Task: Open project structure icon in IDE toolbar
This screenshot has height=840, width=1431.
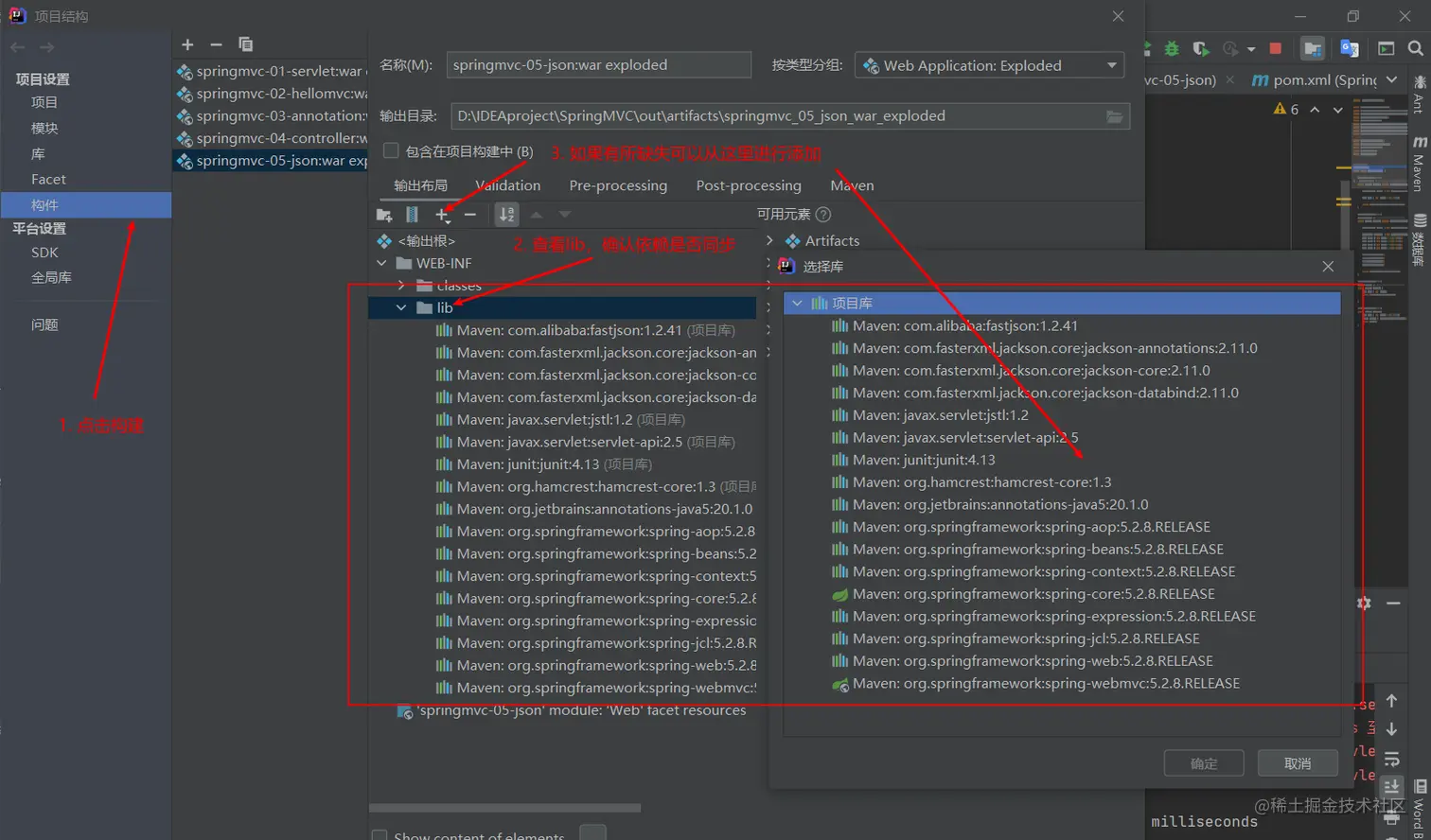Action: [x=1313, y=48]
